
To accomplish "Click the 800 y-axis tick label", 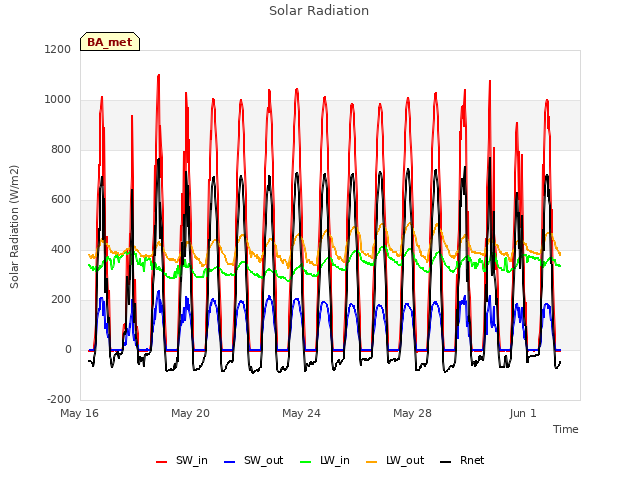I will point(61,149).
